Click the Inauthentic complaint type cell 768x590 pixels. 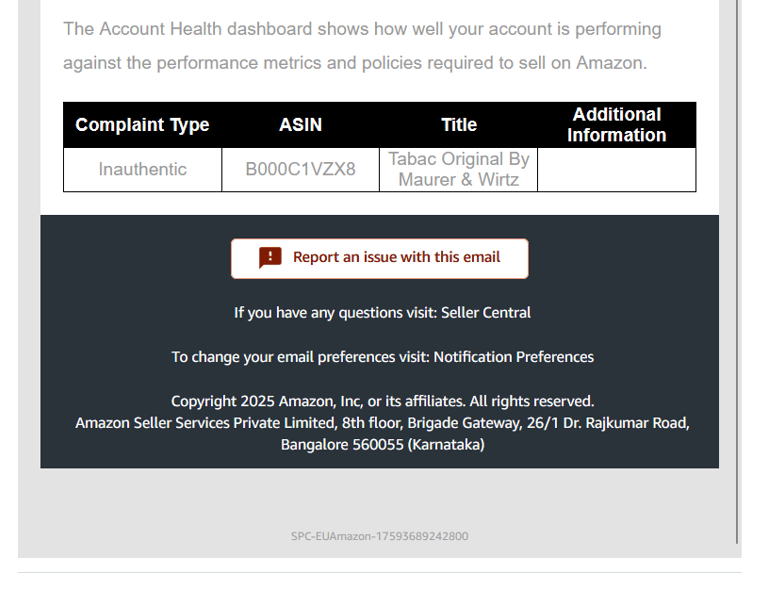pos(143,169)
